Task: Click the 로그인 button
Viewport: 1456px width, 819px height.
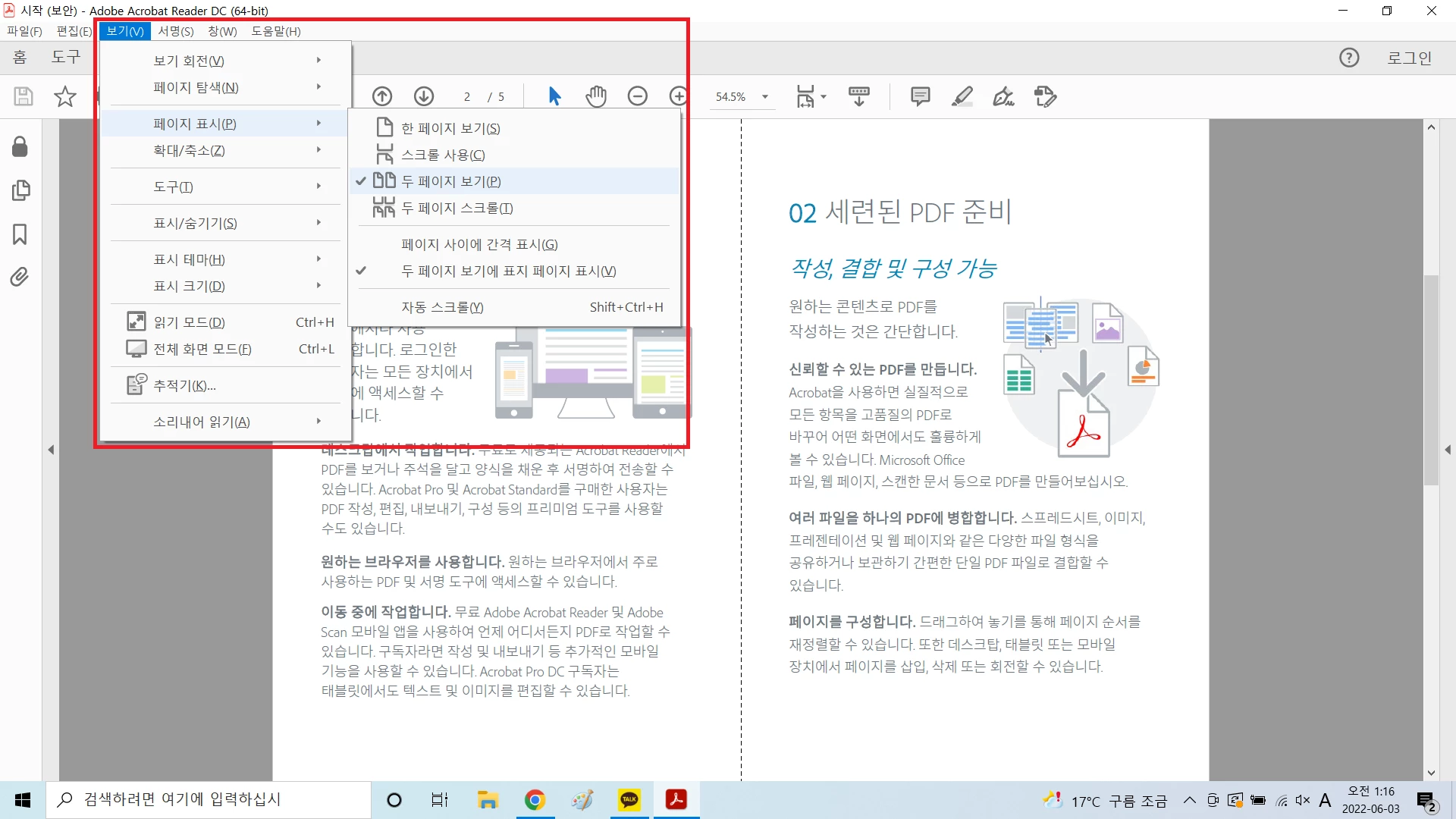Action: pyautogui.click(x=1409, y=58)
